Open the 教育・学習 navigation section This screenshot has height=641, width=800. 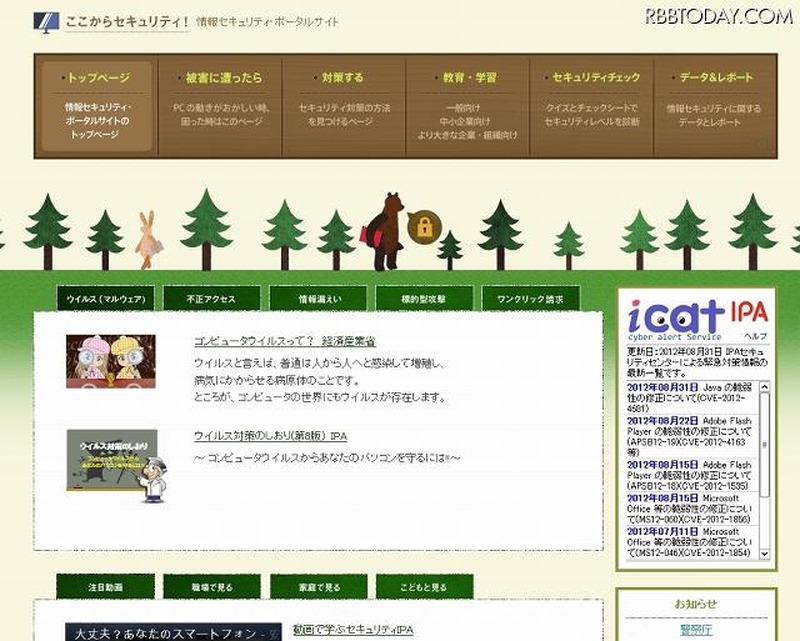[x=468, y=77]
